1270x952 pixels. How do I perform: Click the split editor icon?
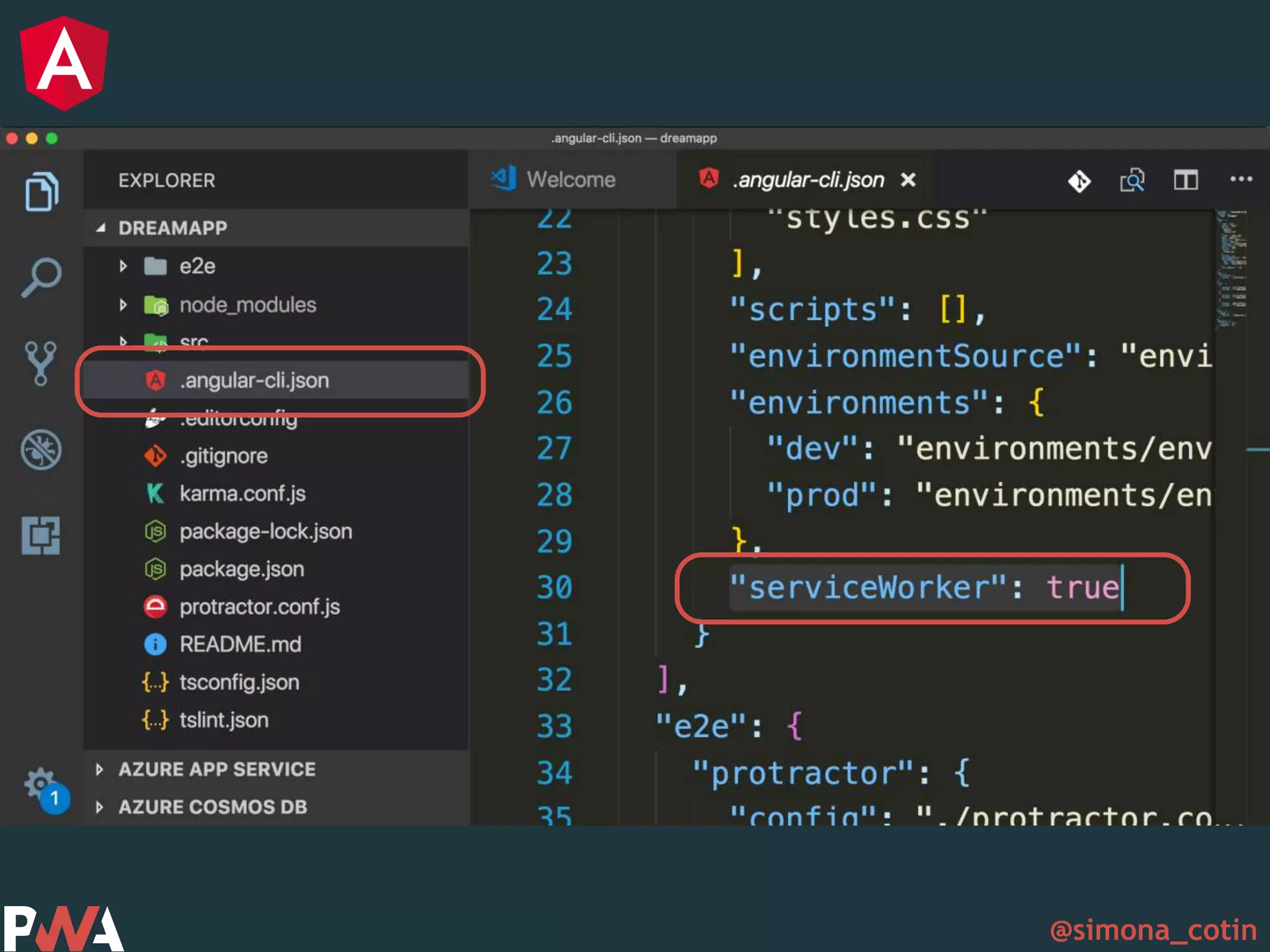pyautogui.click(x=1185, y=180)
